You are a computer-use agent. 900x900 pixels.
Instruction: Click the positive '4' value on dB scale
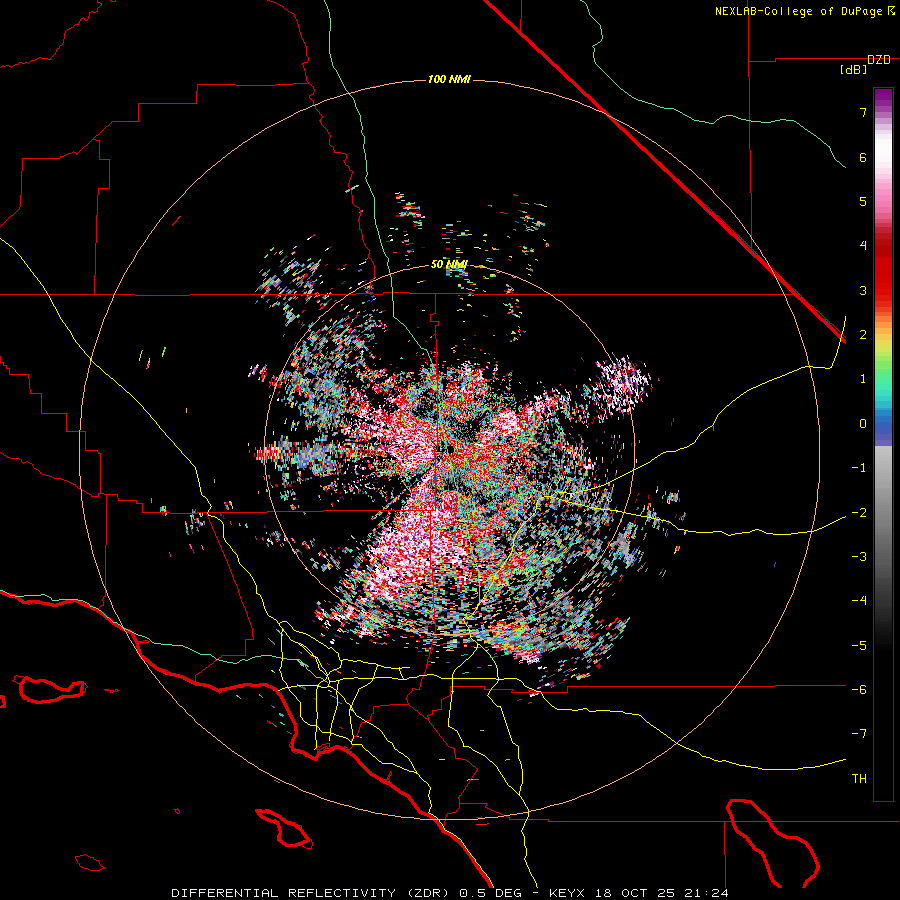coord(863,246)
